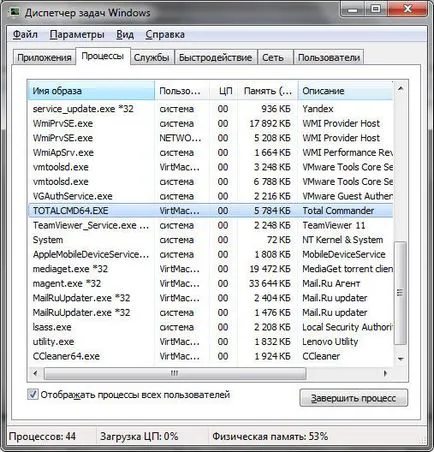Click the Завершить процесс button
Viewport: 434px width, 452px height.
(353, 398)
